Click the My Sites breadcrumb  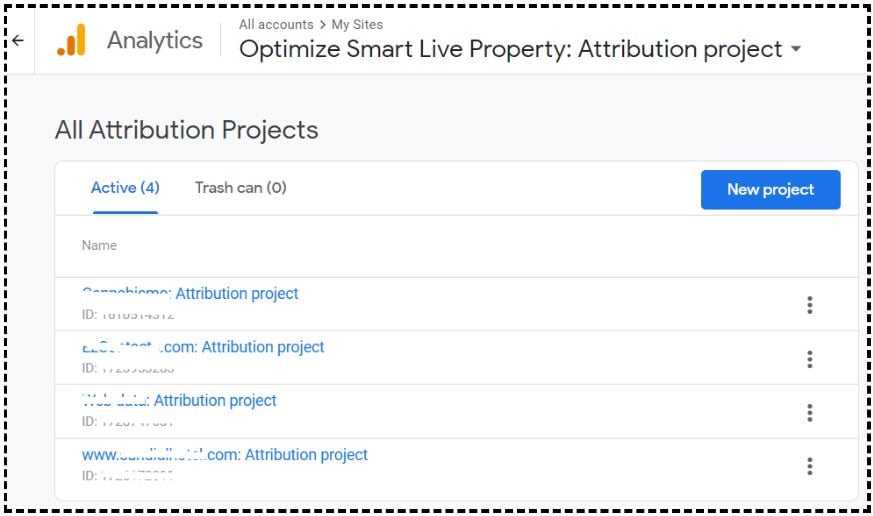[x=357, y=24]
